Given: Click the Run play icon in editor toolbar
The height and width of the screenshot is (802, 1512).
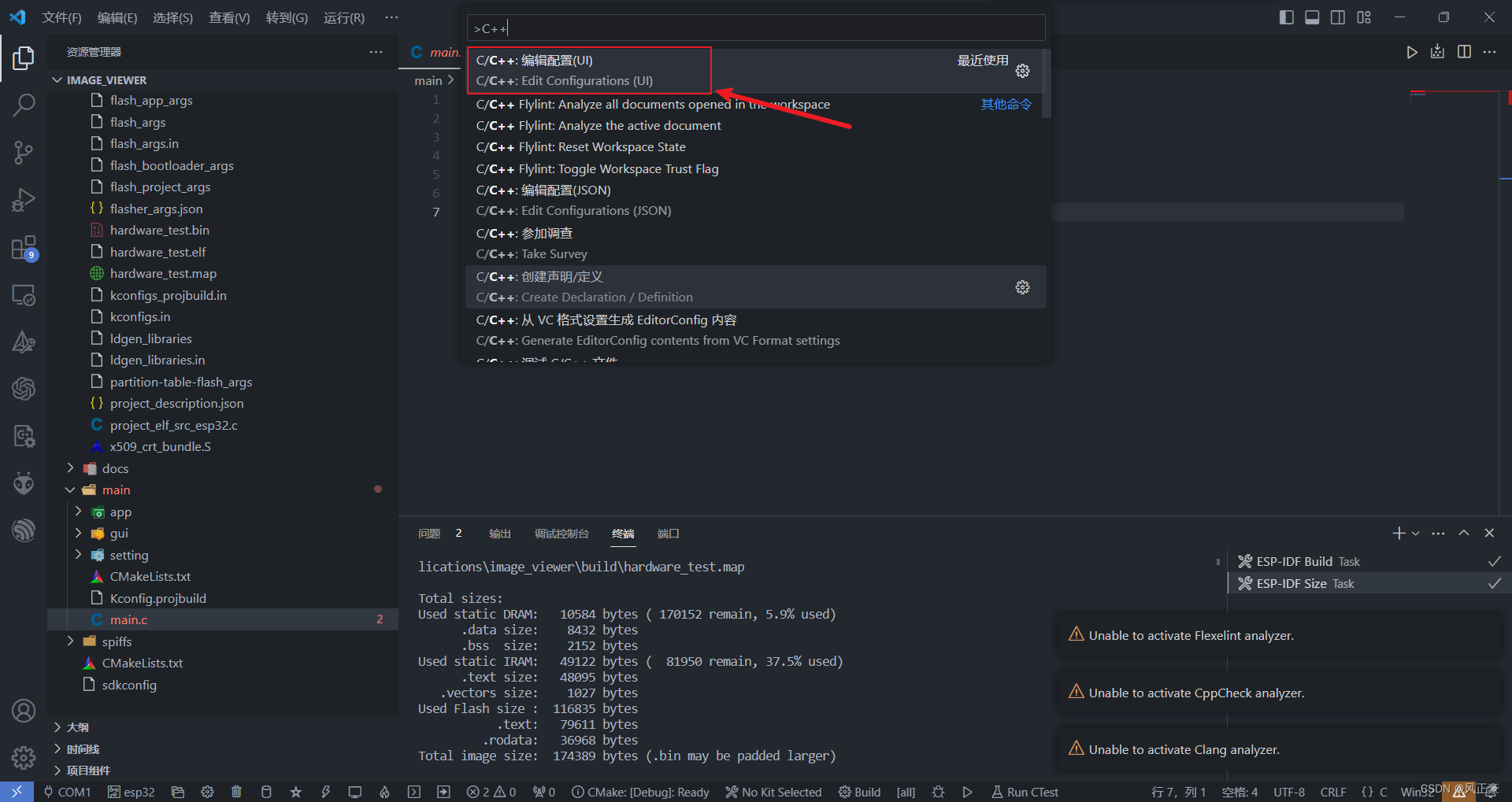Looking at the screenshot, I should (1412, 52).
